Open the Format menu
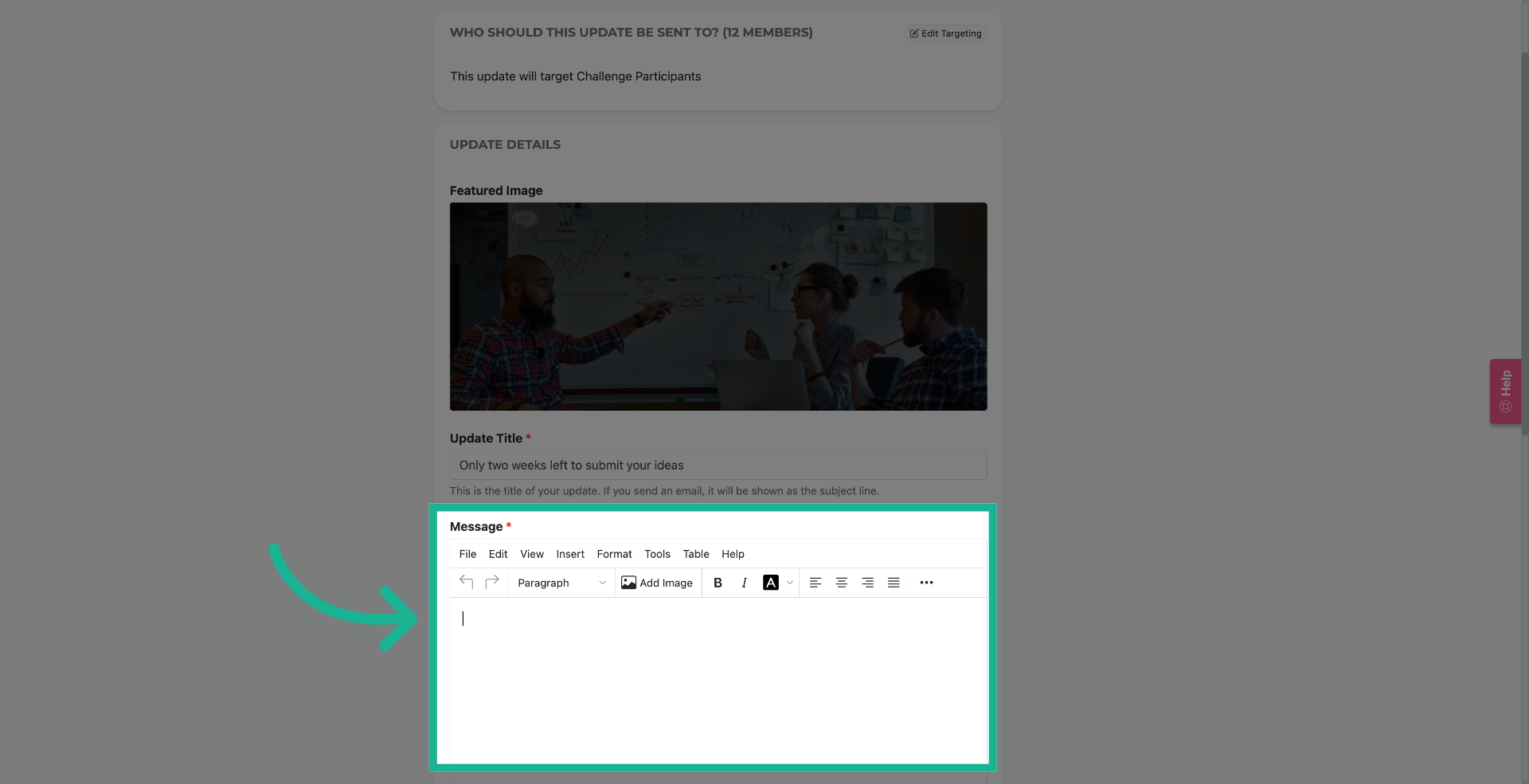The width and height of the screenshot is (1529, 784). pos(614,554)
